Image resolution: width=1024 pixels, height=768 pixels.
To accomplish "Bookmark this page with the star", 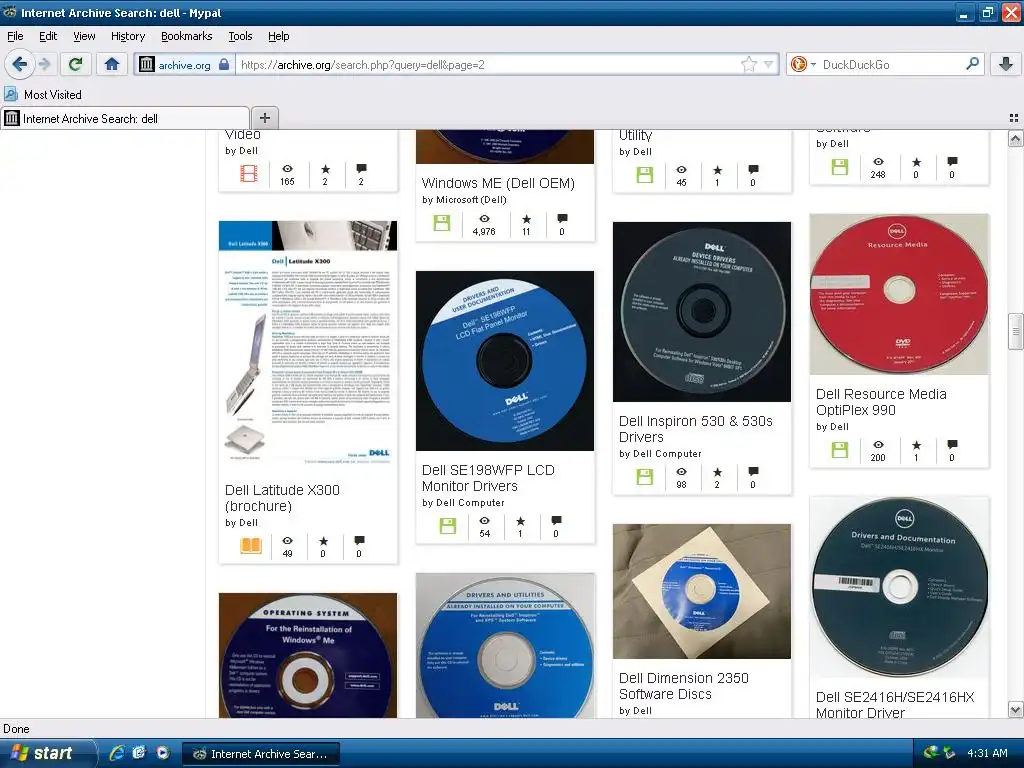I will (x=748, y=64).
